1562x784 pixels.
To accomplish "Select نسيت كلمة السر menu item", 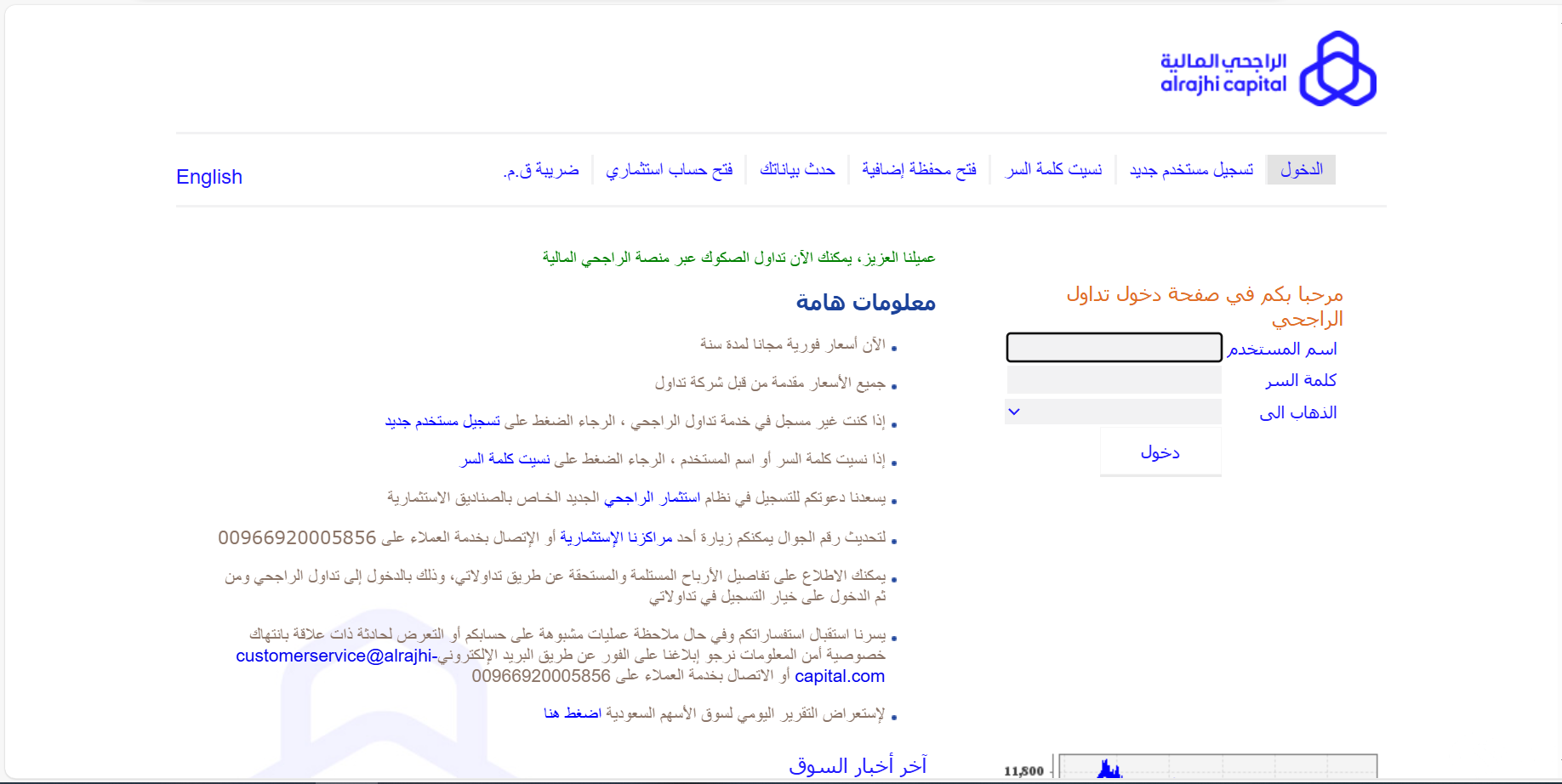I will (1053, 169).
